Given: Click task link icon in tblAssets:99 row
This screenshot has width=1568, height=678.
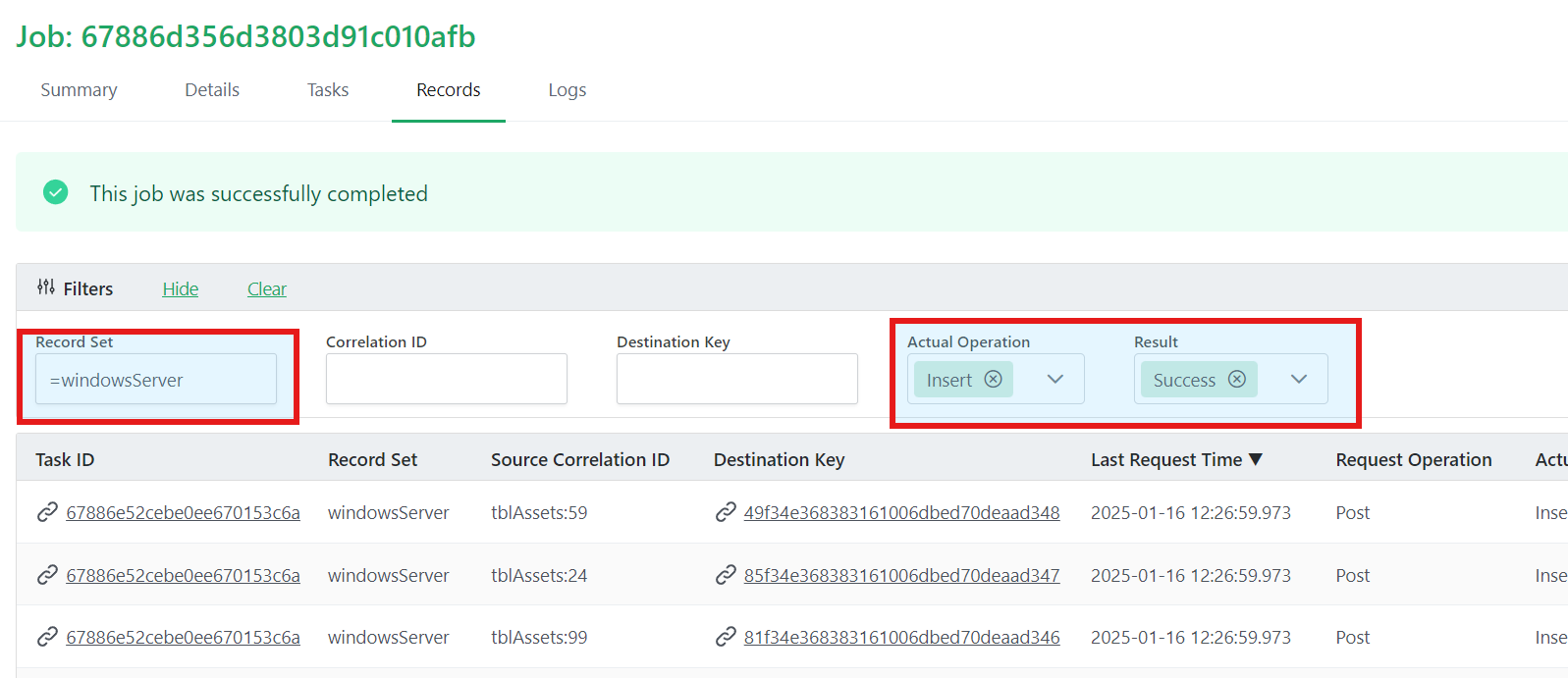Looking at the screenshot, I should (47, 637).
